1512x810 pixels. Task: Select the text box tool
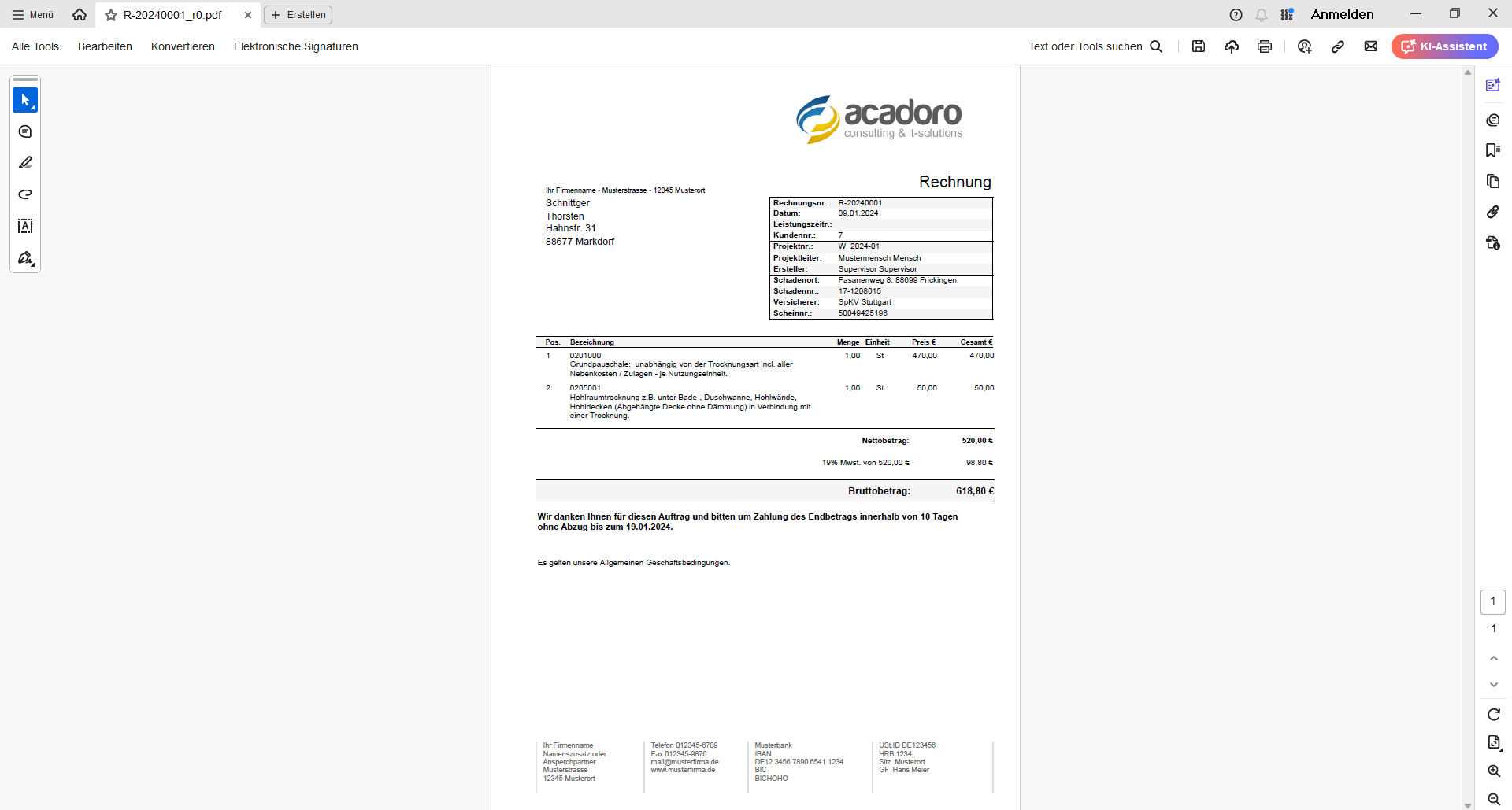pyautogui.click(x=25, y=227)
